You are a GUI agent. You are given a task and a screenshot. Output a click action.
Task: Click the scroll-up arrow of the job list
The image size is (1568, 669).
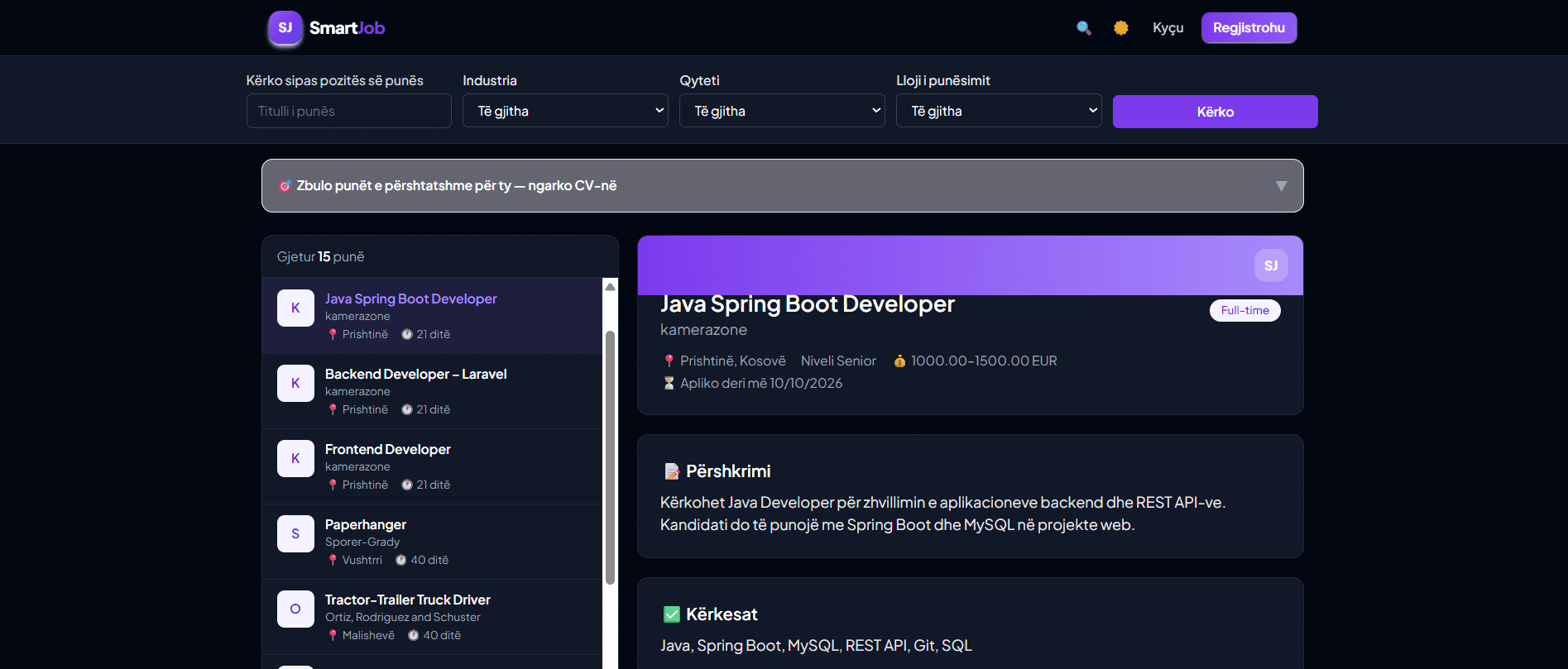pyautogui.click(x=610, y=287)
